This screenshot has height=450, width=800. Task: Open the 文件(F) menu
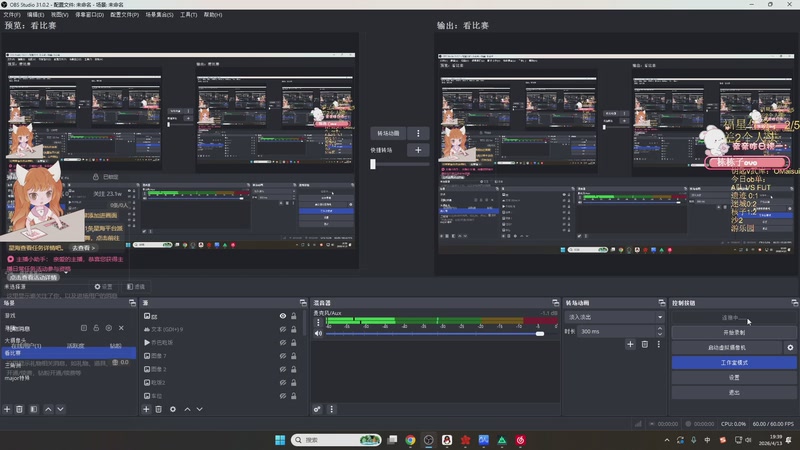(x=12, y=15)
